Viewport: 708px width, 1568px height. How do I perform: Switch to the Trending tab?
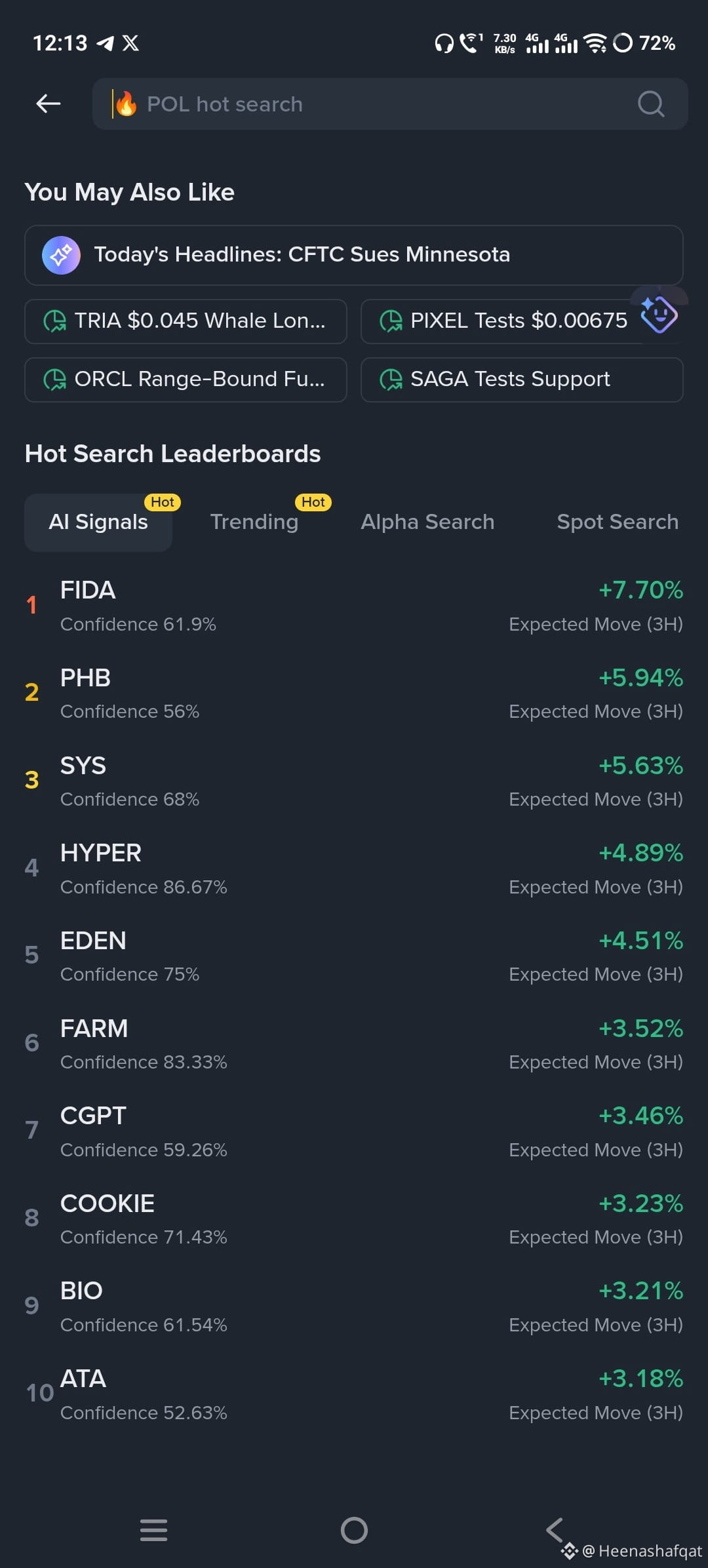click(254, 522)
